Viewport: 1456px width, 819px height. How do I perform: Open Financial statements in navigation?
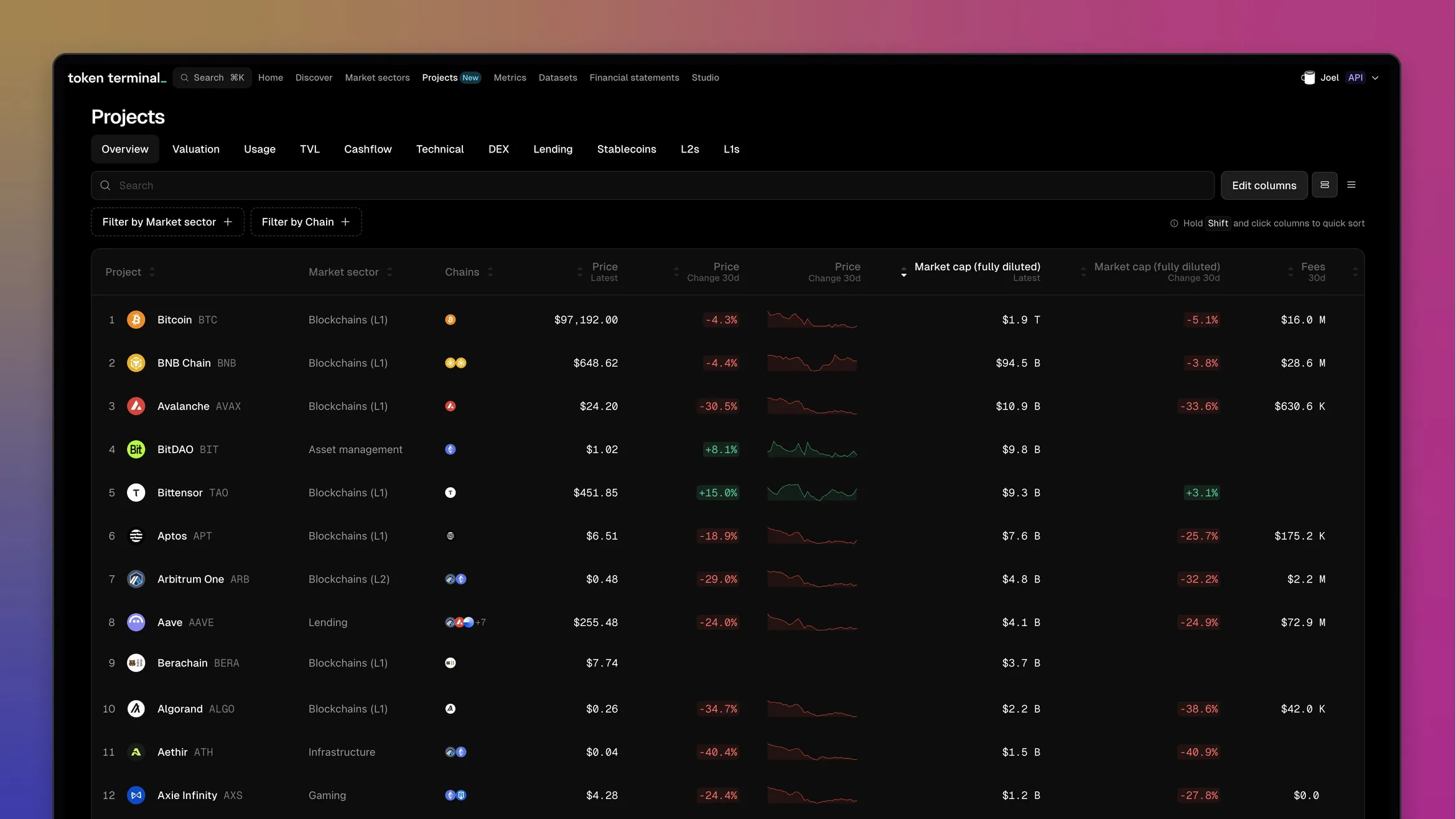(x=634, y=78)
